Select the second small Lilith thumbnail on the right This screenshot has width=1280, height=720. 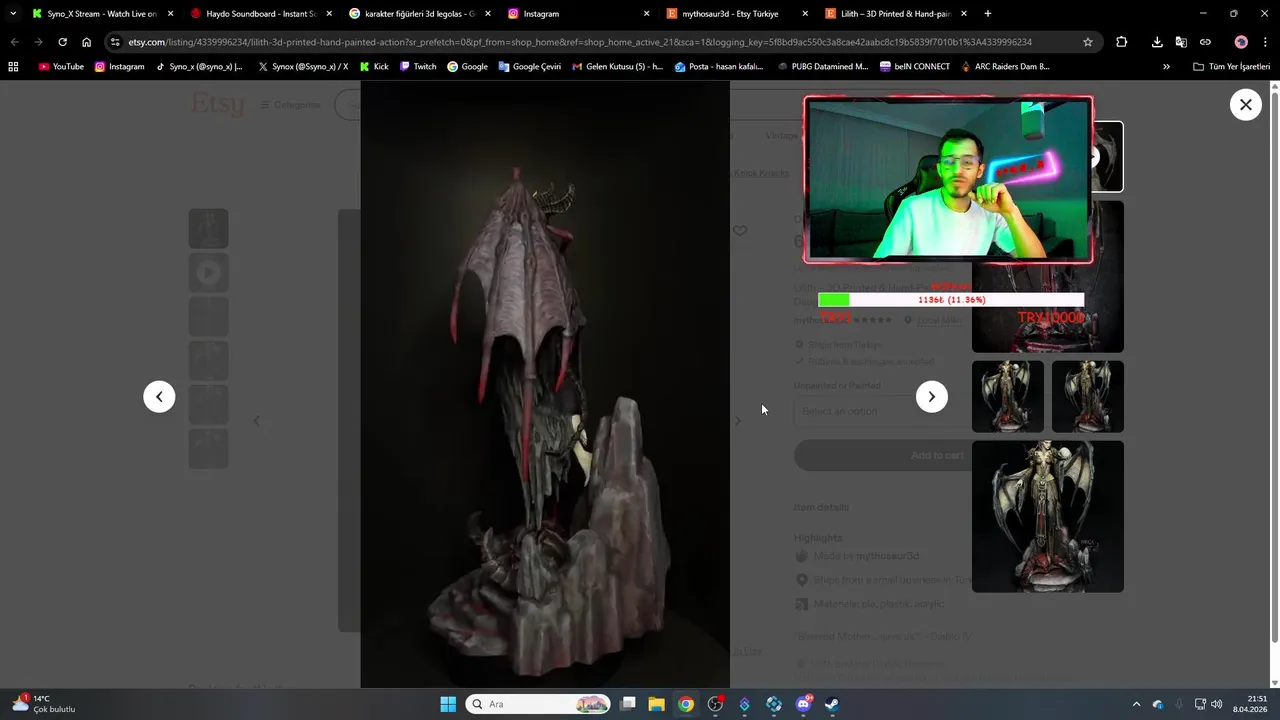(x=1087, y=397)
